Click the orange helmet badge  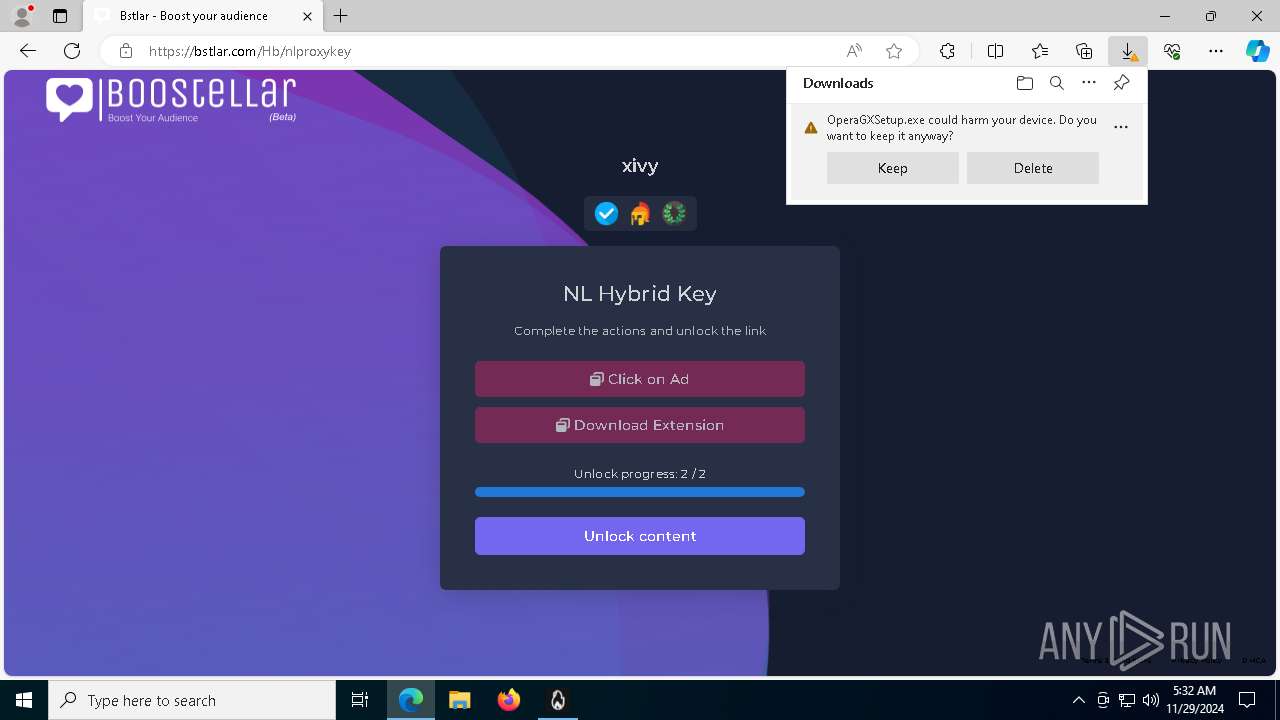[x=640, y=213]
